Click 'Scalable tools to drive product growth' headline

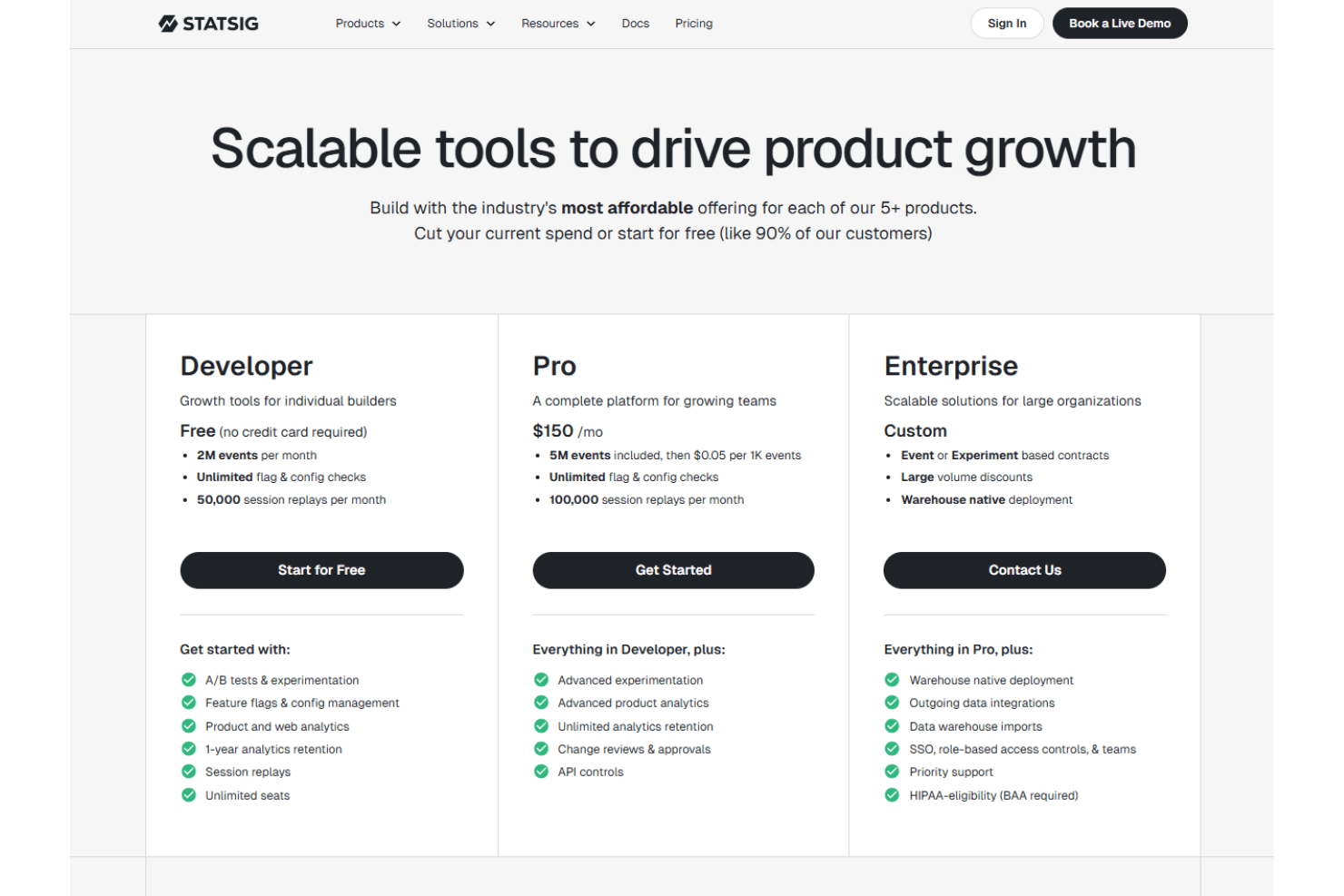(673, 150)
